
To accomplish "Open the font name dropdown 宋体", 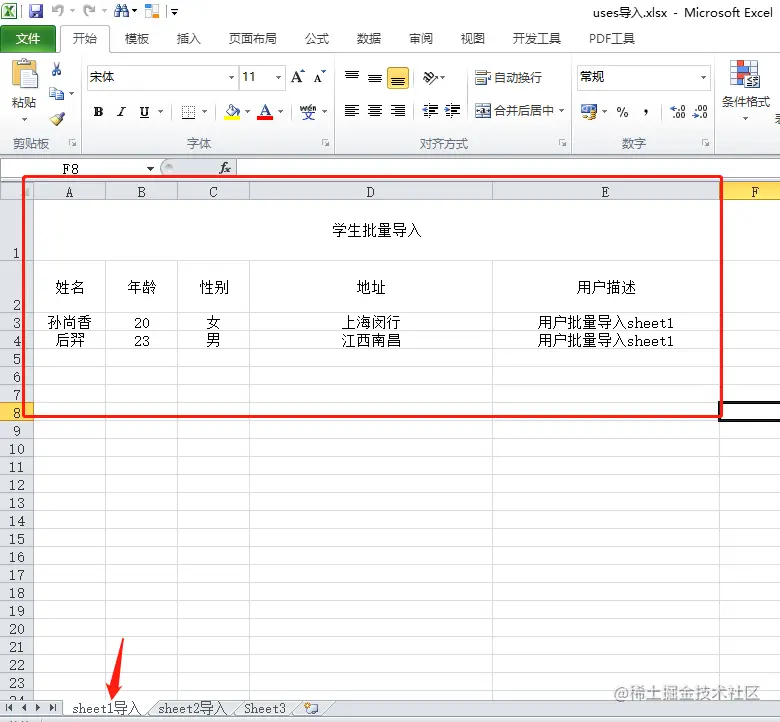I will click(x=231, y=78).
